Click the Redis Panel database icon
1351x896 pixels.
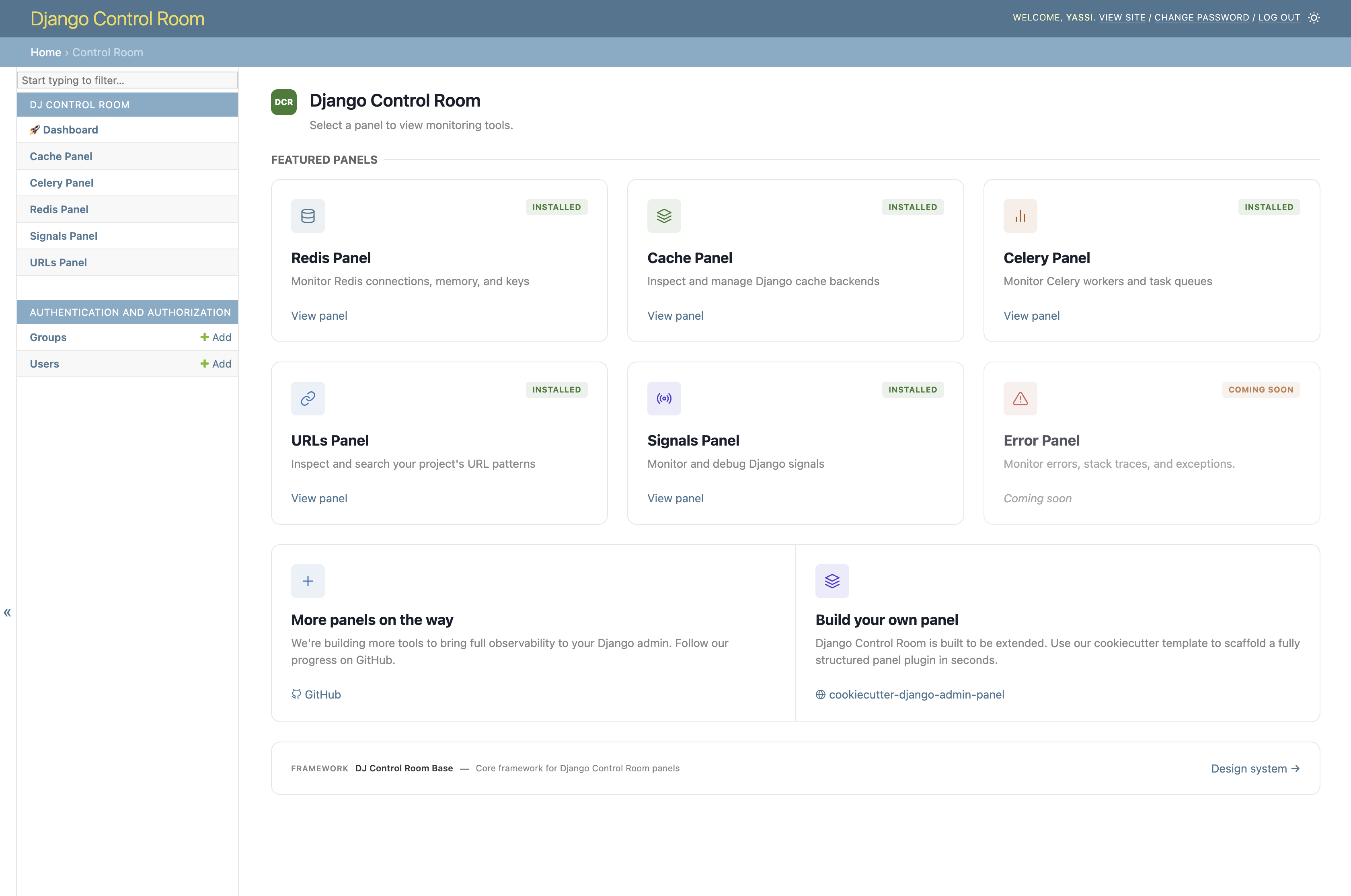(308, 216)
